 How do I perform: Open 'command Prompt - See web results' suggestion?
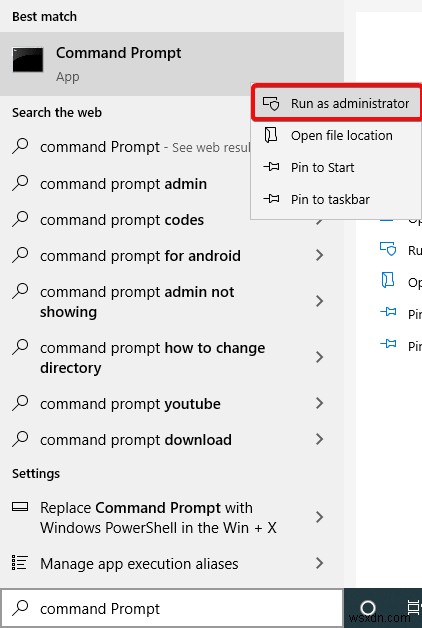coord(126,147)
